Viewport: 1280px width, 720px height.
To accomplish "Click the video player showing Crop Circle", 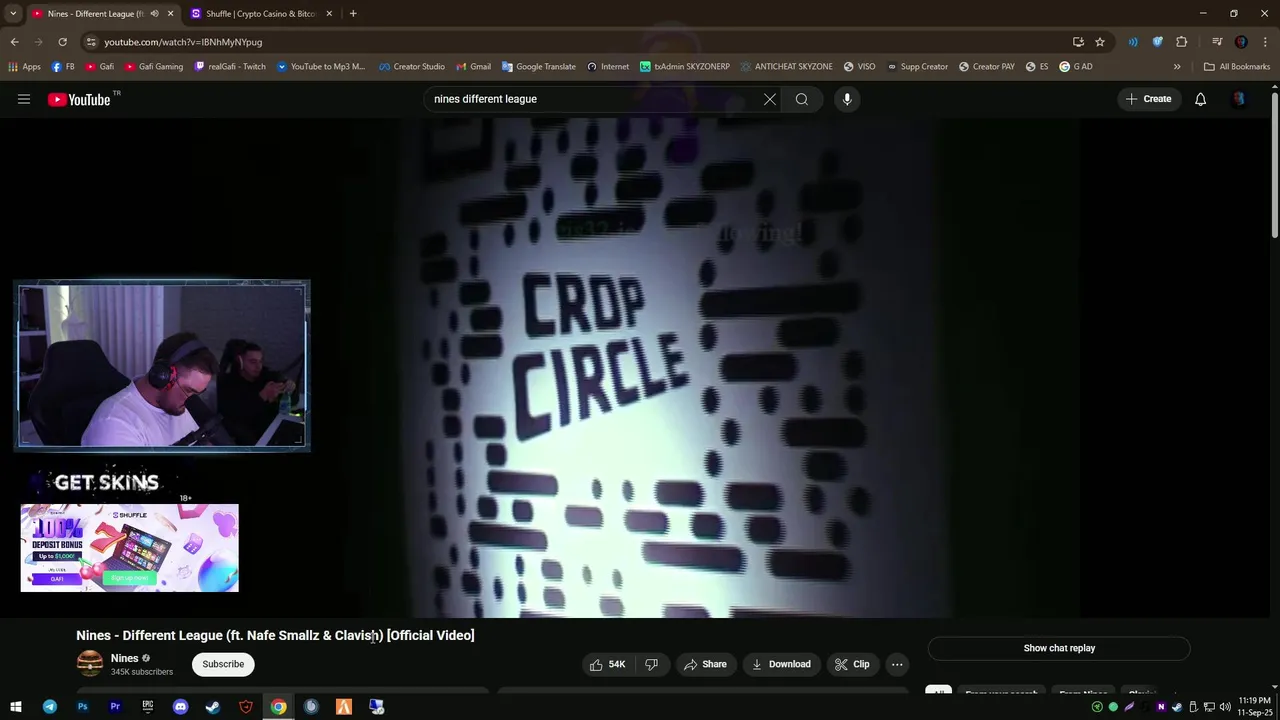I will [640, 368].
